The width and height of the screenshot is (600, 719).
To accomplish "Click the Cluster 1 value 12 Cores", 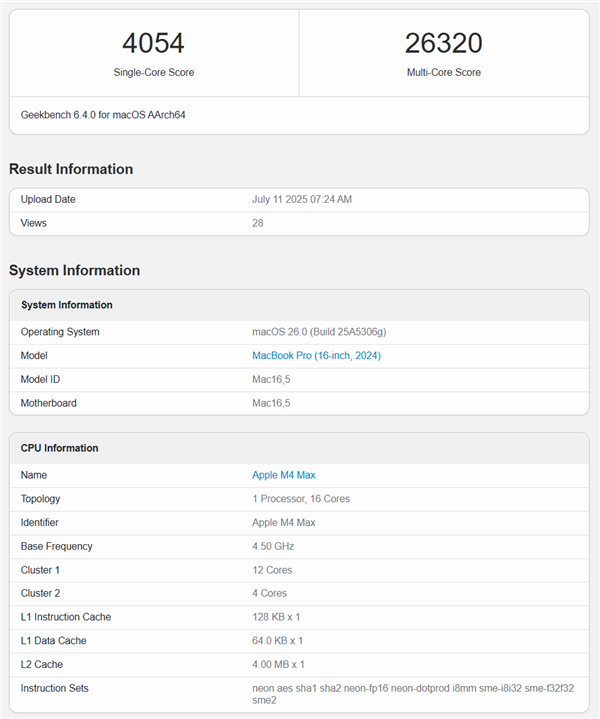I will tap(272, 570).
